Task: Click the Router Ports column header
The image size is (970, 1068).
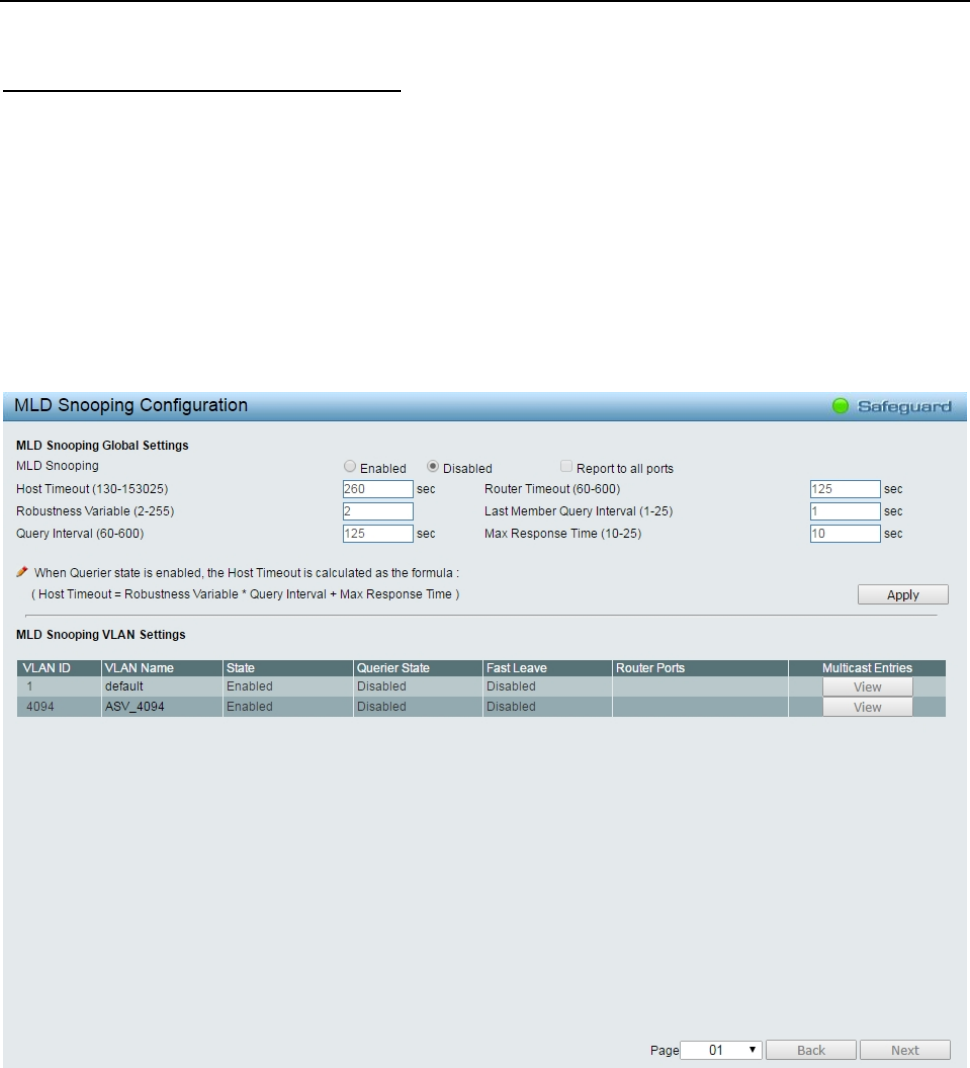Action: [x=700, y=668]
